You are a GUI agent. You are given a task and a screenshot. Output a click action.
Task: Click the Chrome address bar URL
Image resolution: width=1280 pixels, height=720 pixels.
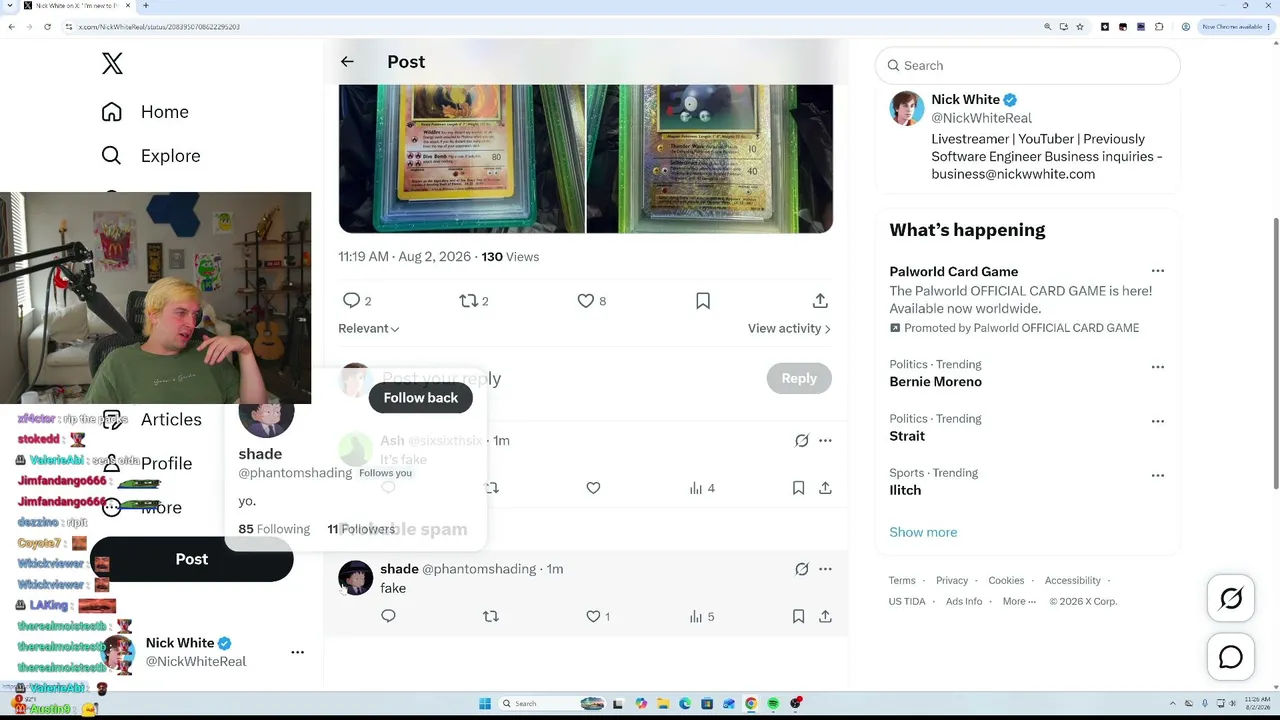click(160, 27)
